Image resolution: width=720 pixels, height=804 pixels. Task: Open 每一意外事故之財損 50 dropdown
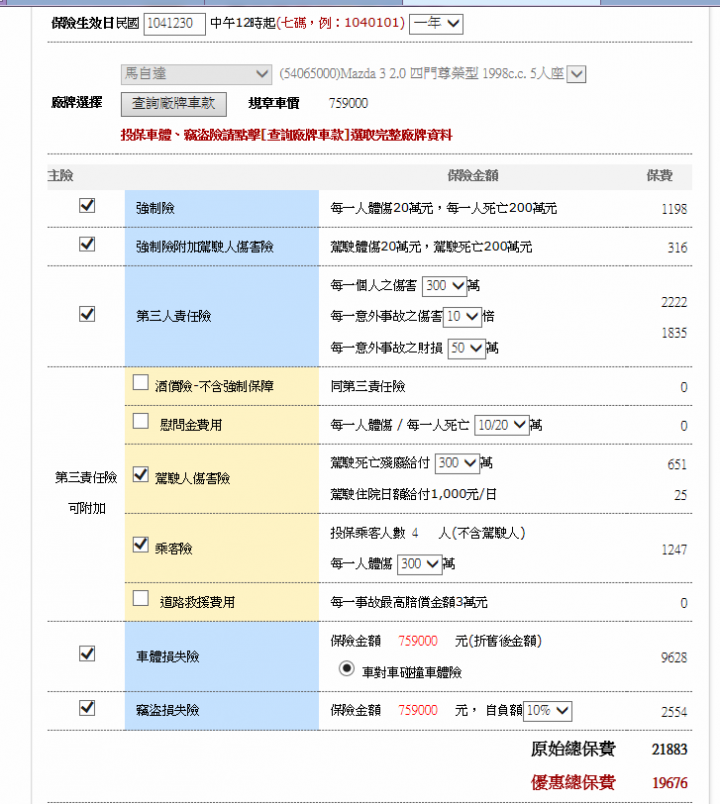click(467, 349)
